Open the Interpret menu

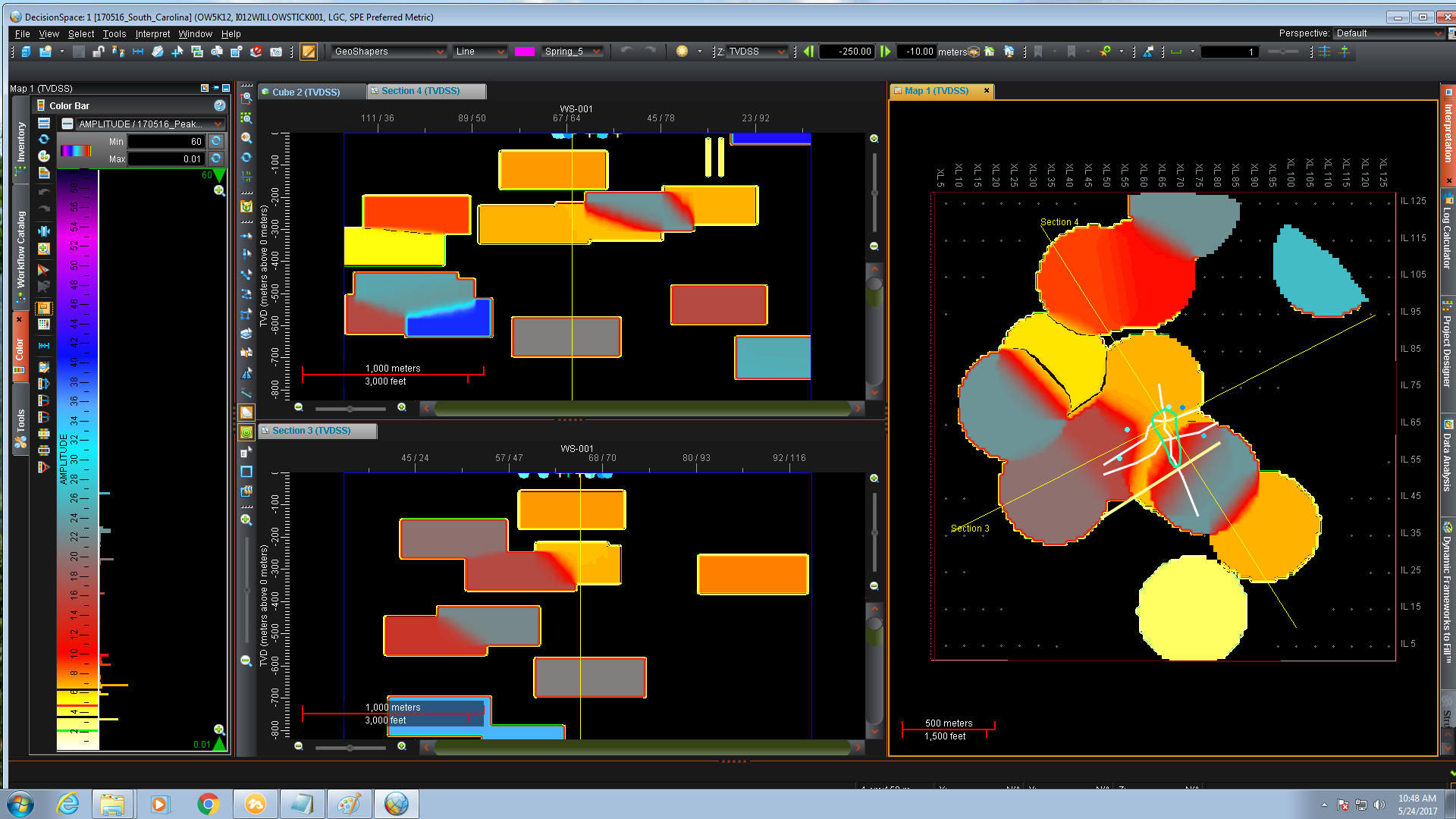tap(152, 34)
